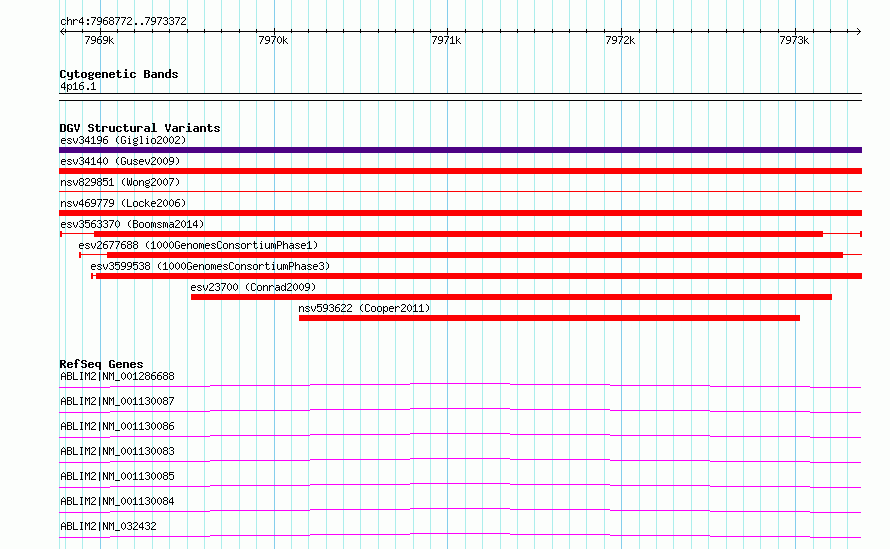
Task: Click the red nsv469779 variant bar
Action: [x=460, y=213]
